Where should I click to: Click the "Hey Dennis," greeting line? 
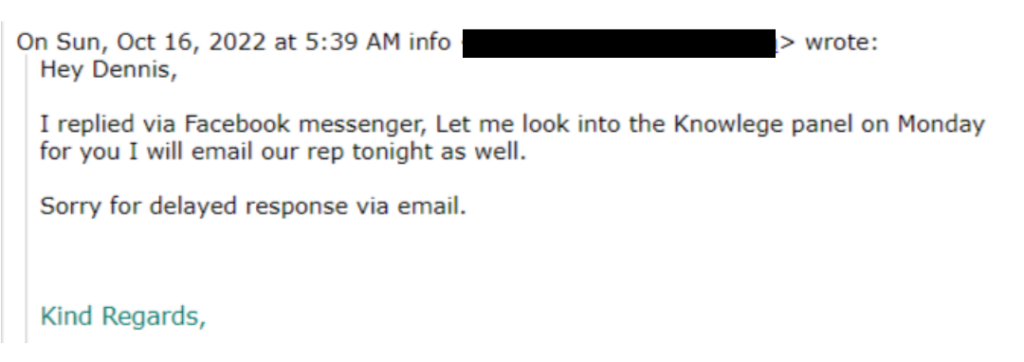(x=108, y=70)
